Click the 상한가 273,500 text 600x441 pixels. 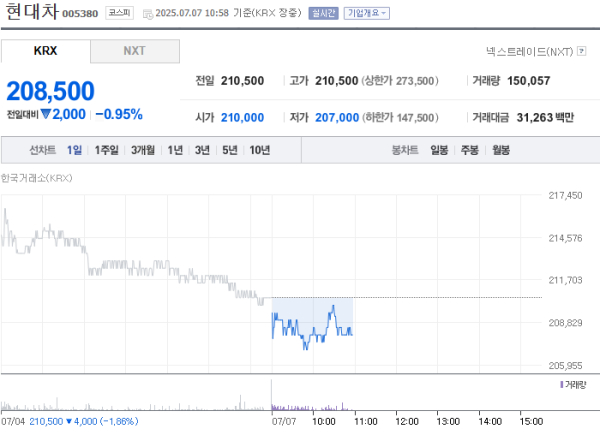tap(400, 81)
